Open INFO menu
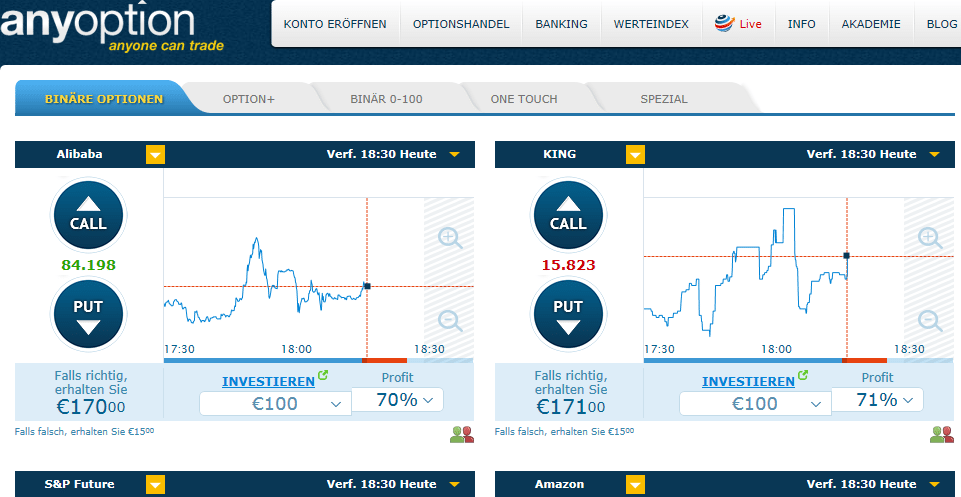The height and width of the screenshot is (497, 961). (x=802, y=24)
